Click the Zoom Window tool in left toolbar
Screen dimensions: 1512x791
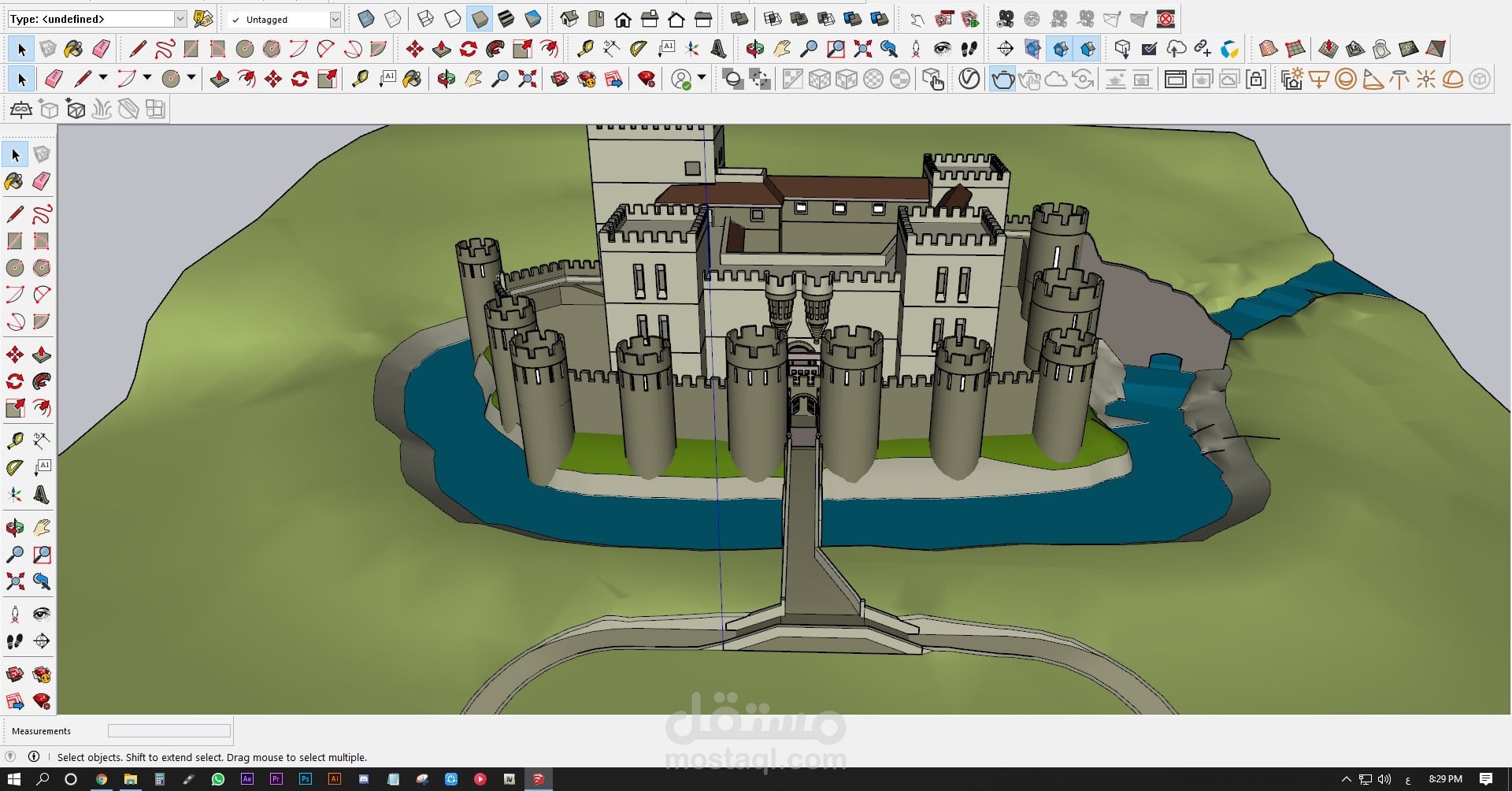(x=42, y=555)
